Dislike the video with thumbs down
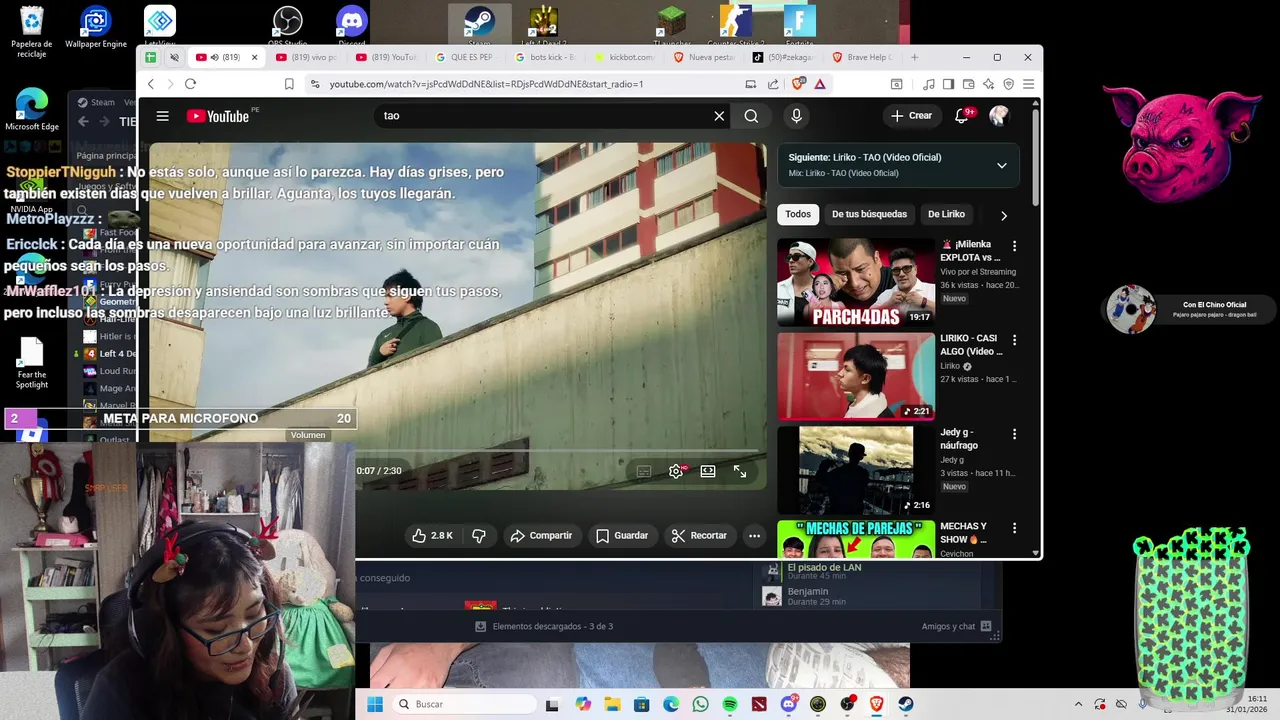The image size is (1280, 720). pyautogui.click(x=479, y=536)
